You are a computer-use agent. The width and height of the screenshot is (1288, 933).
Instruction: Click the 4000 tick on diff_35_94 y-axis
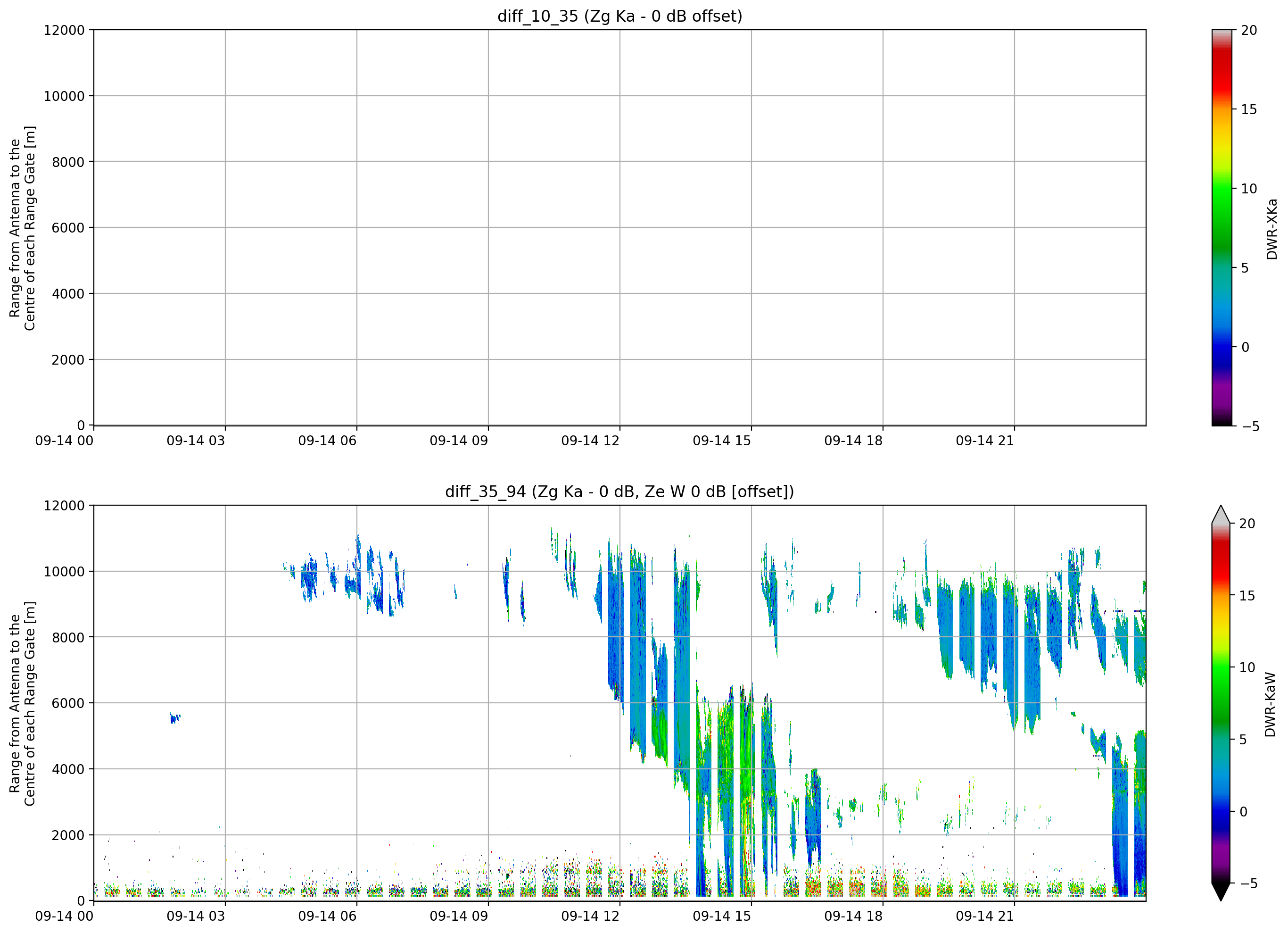68,769
